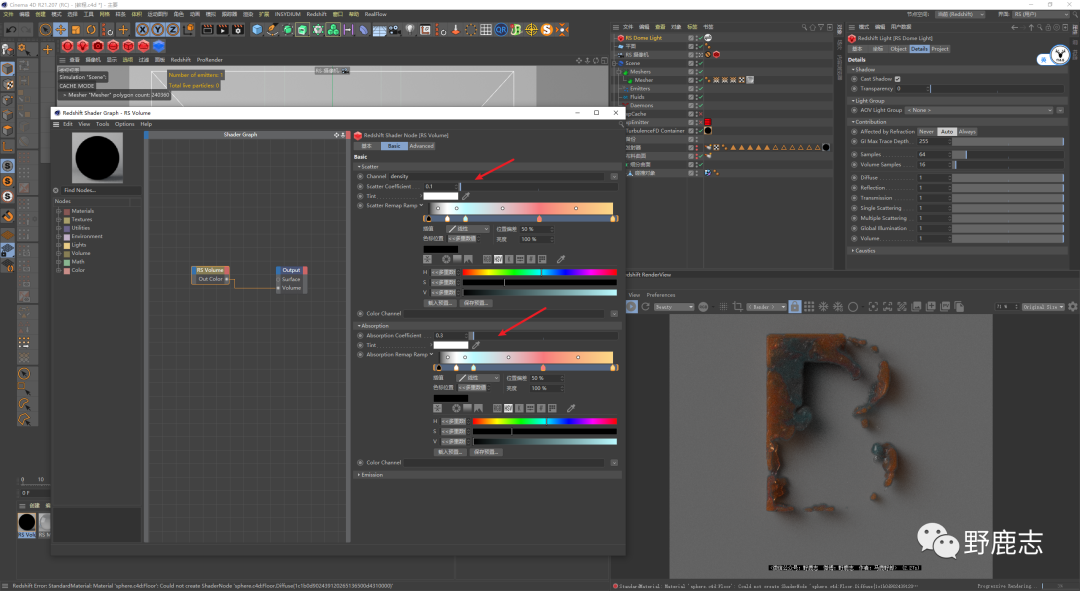Open the Scatter Channel dropdown arrow
The height and width of the screenshot is (591, 1080).
[x=614, y=176]
